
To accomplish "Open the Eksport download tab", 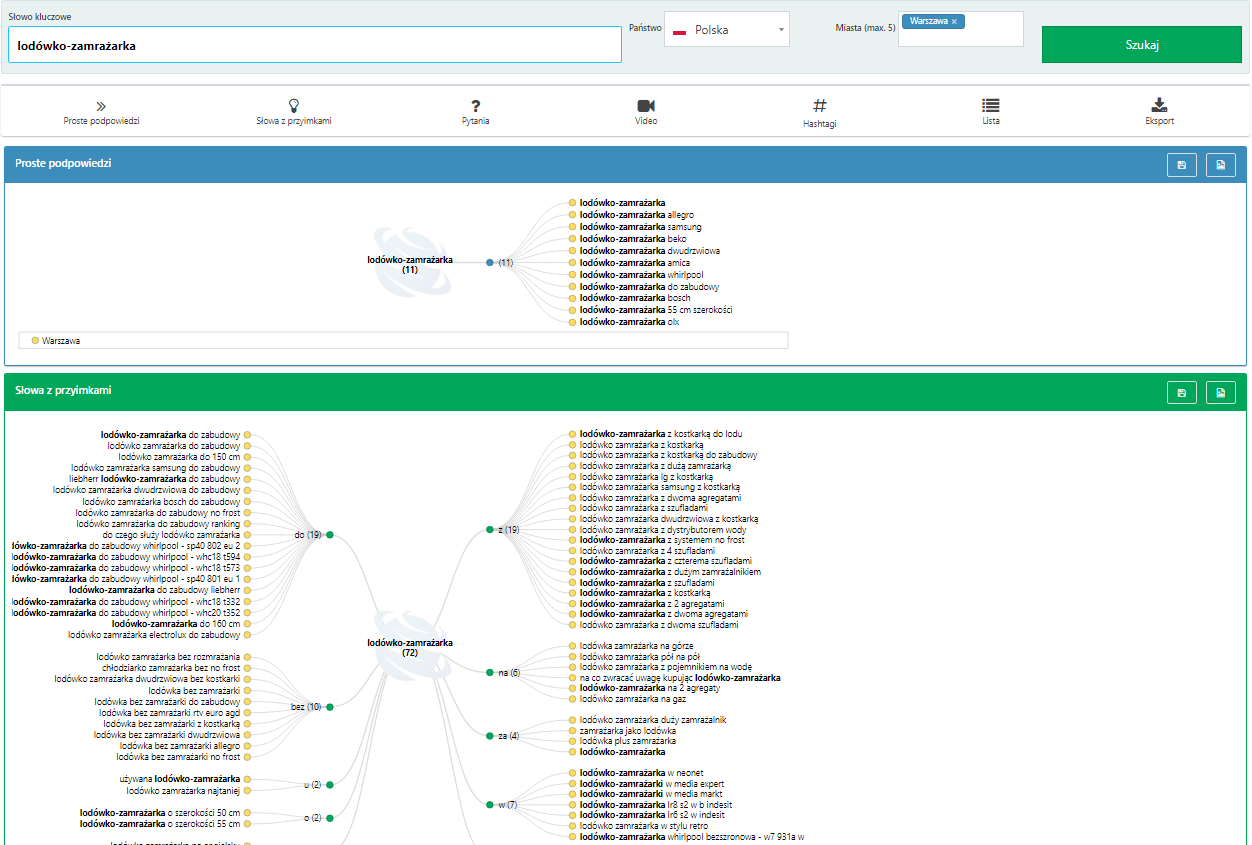I will 1160,111.
